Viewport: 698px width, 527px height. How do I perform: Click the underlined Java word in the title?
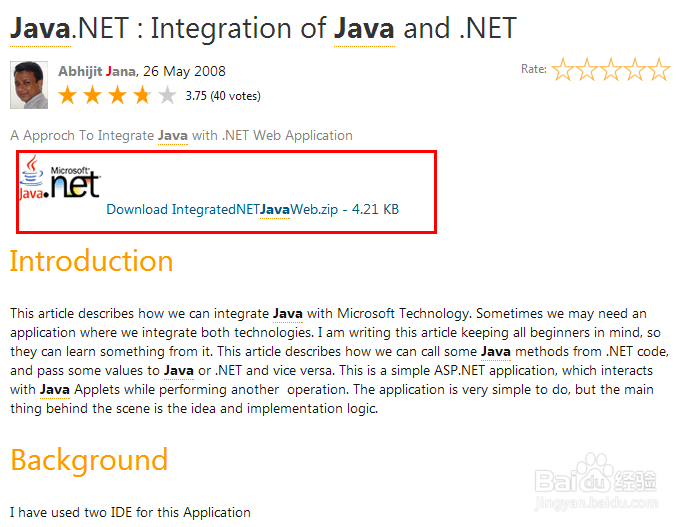pyautogui.click(x=40, y=28)
